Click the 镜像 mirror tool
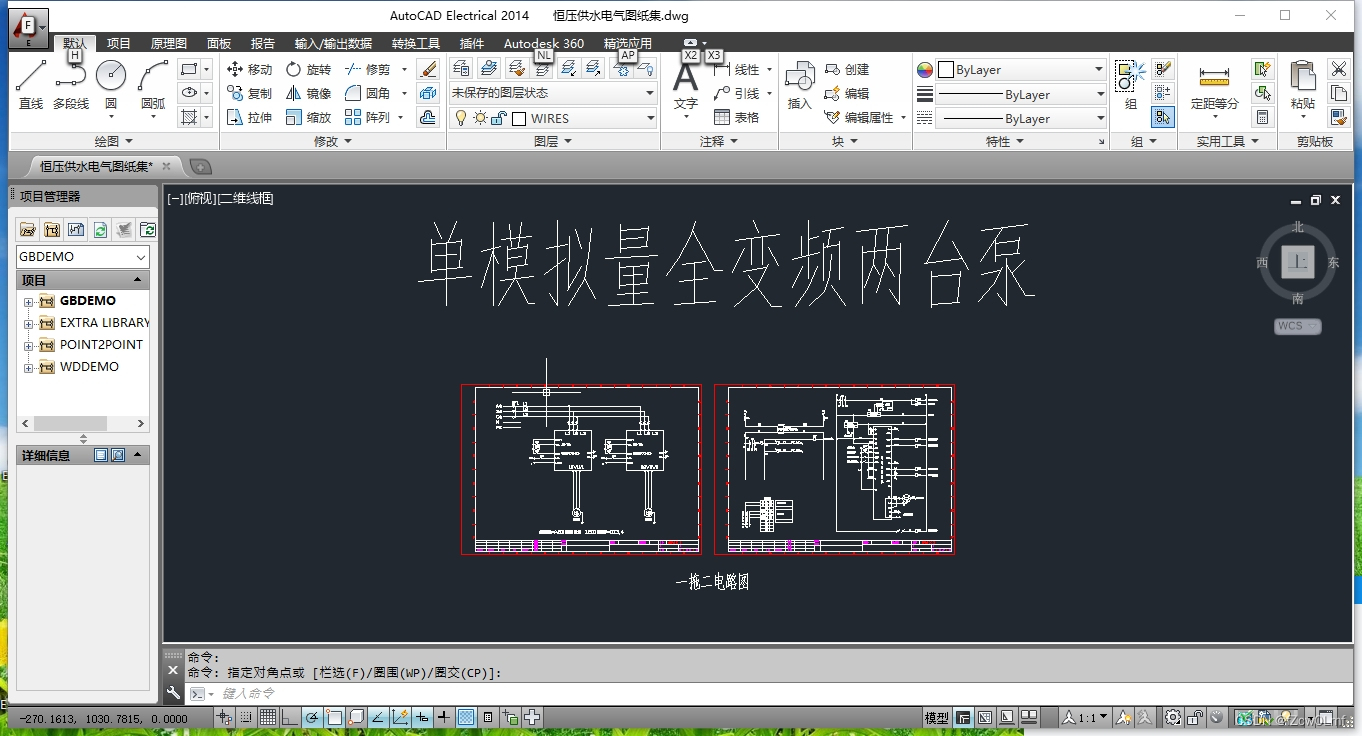 coord(308,93)
